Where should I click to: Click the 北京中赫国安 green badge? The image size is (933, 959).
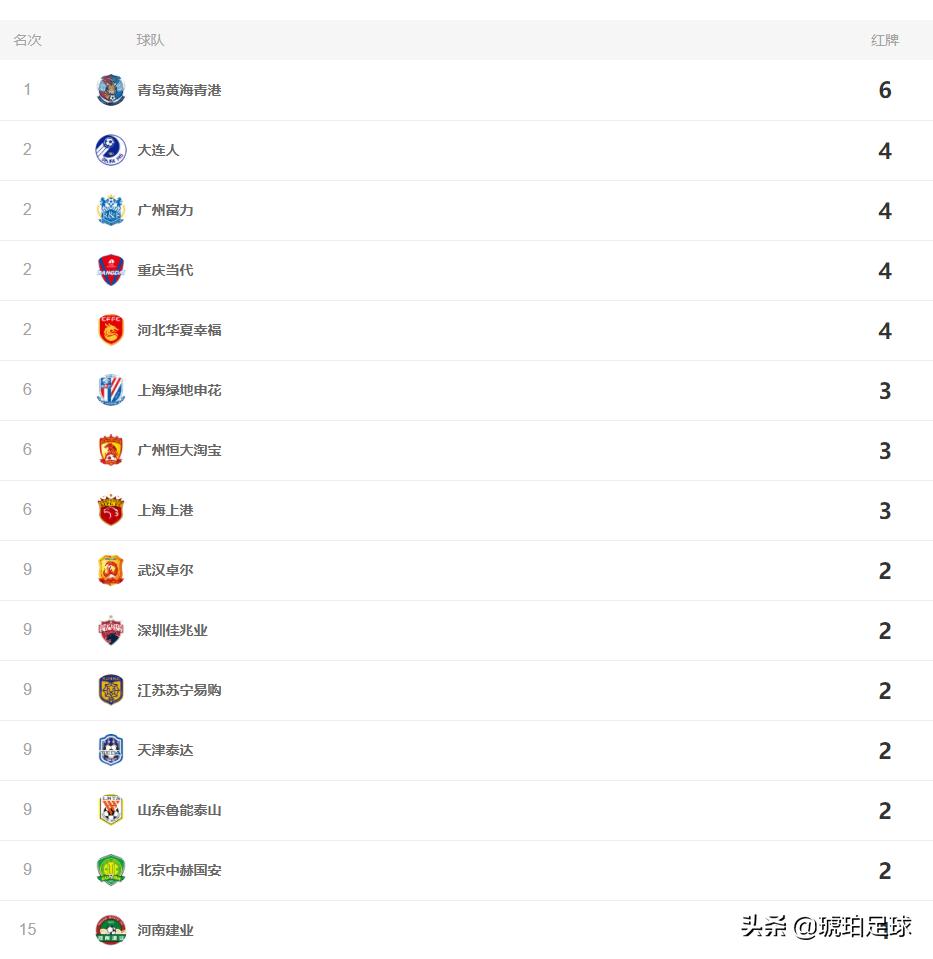coord(111,870)
